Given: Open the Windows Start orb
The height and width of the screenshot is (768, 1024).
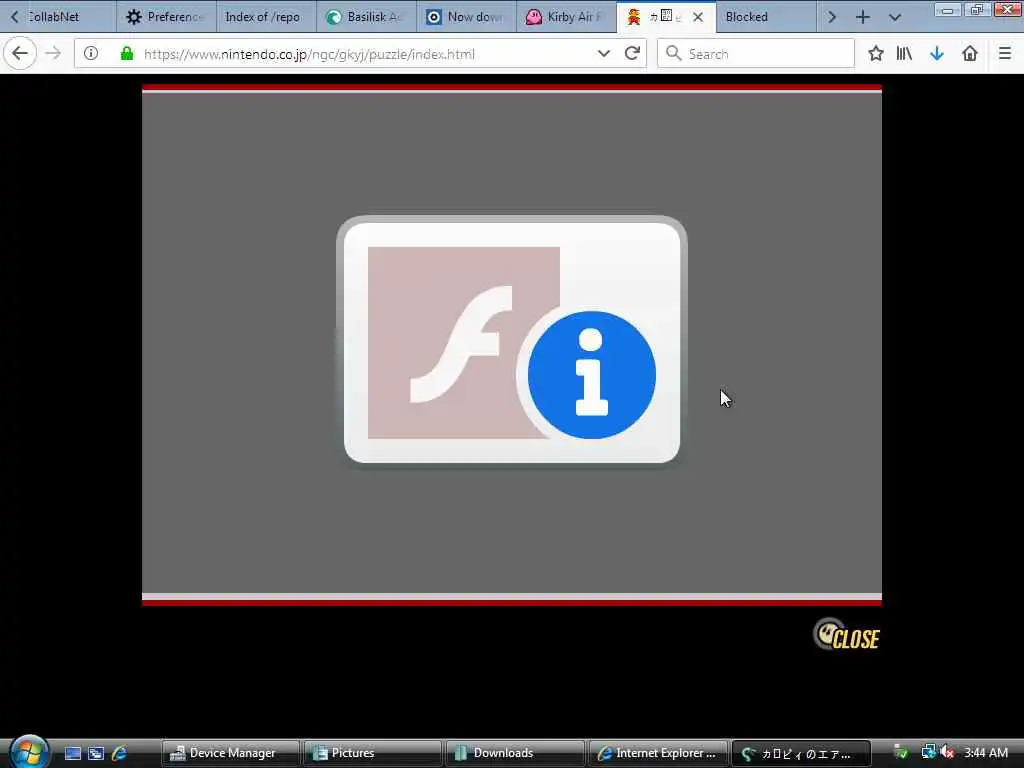Looking at the screenshot, I should click(x=28, y=751).
